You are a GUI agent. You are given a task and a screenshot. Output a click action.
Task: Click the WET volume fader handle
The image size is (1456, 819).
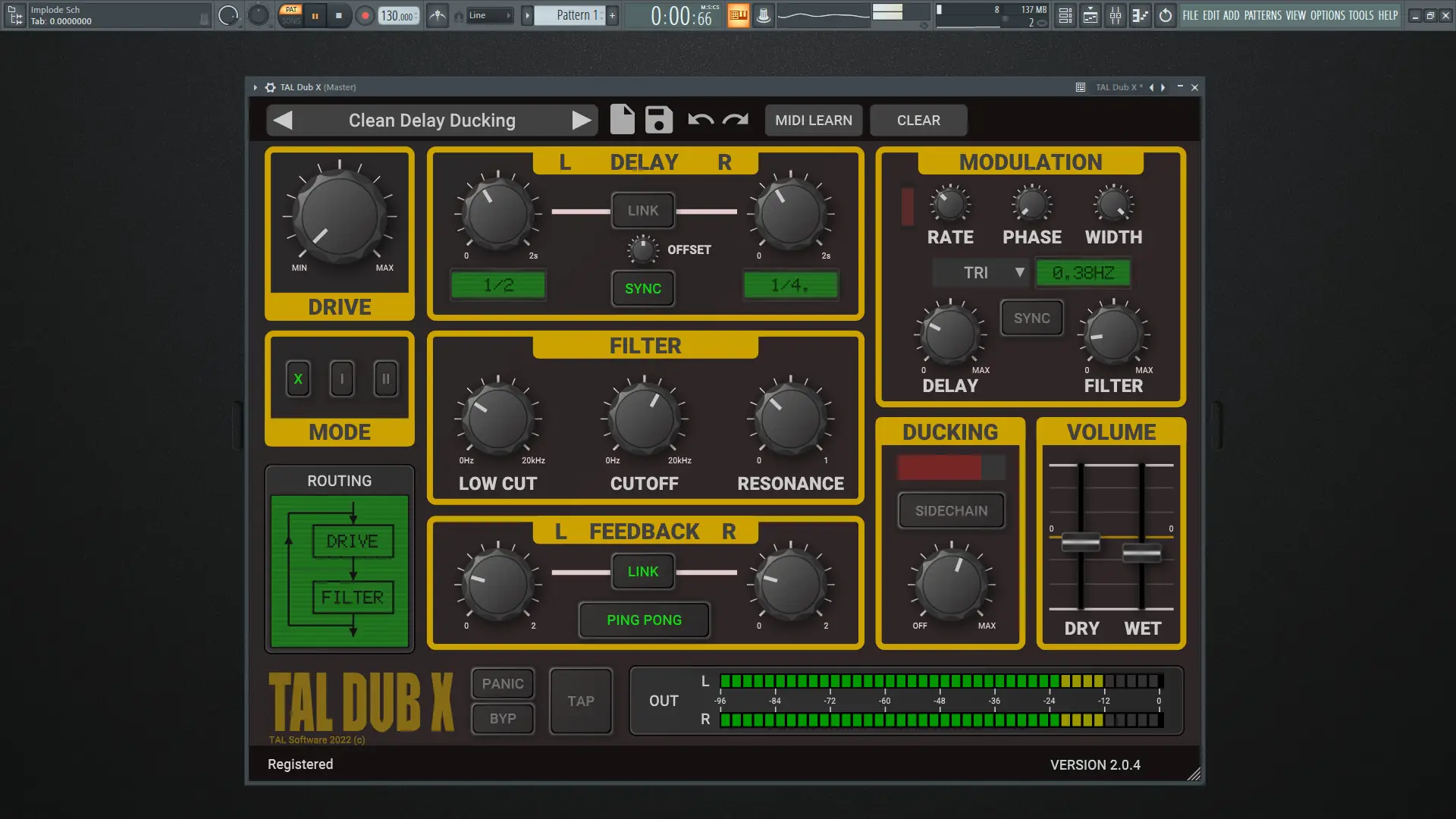[1141, 553]
